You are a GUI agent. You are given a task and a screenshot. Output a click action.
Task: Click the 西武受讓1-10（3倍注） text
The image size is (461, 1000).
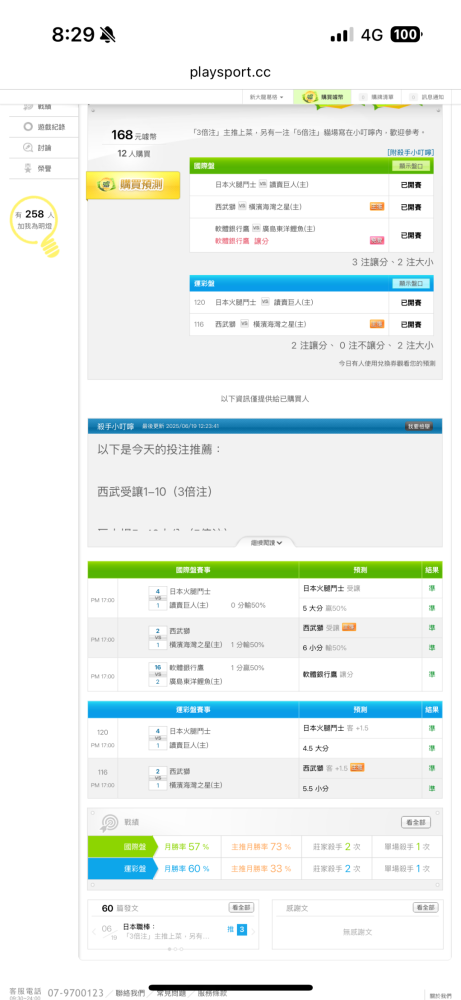(x=155, y=492)
